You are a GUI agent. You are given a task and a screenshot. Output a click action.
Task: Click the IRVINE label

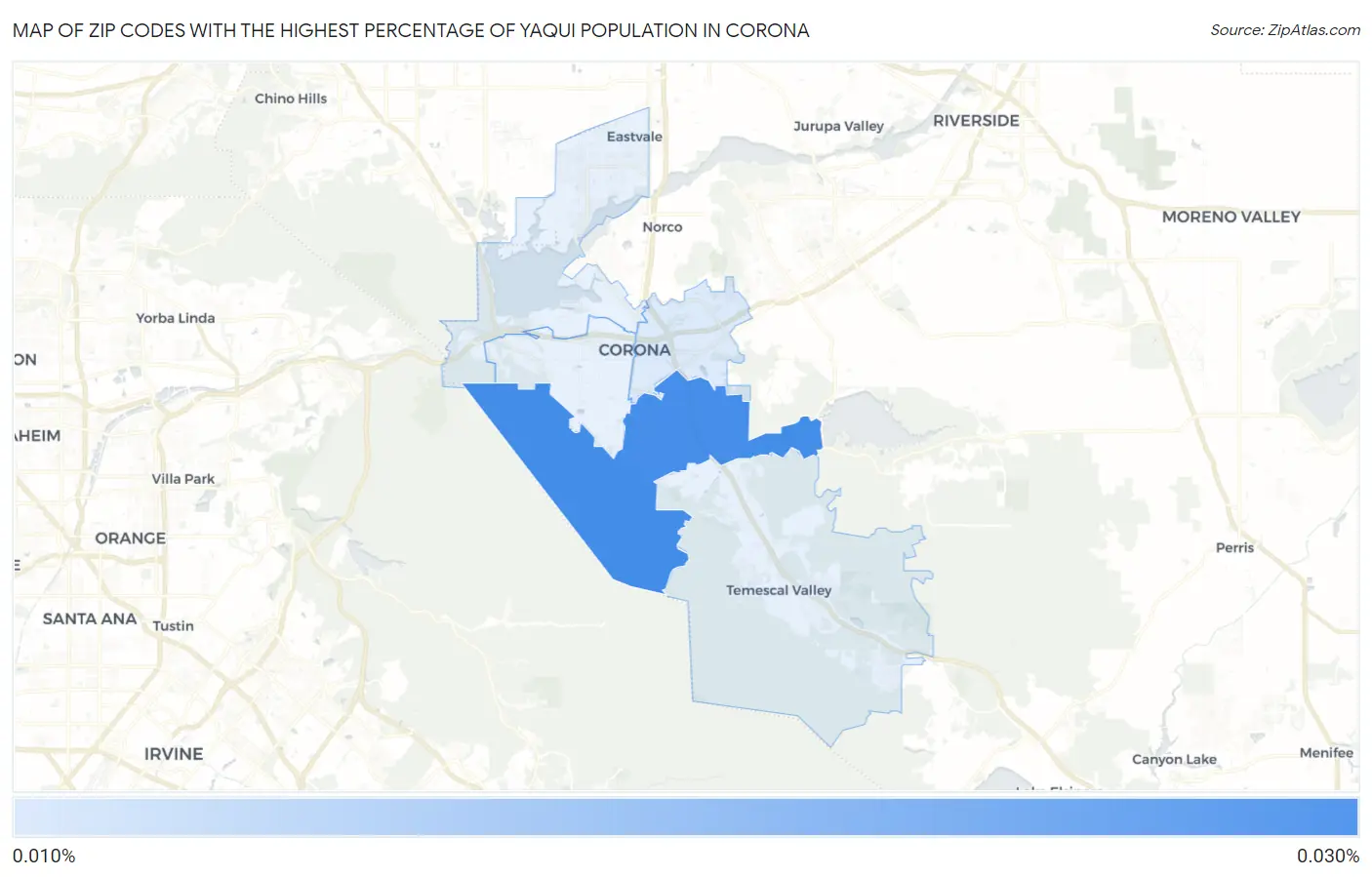174,754
